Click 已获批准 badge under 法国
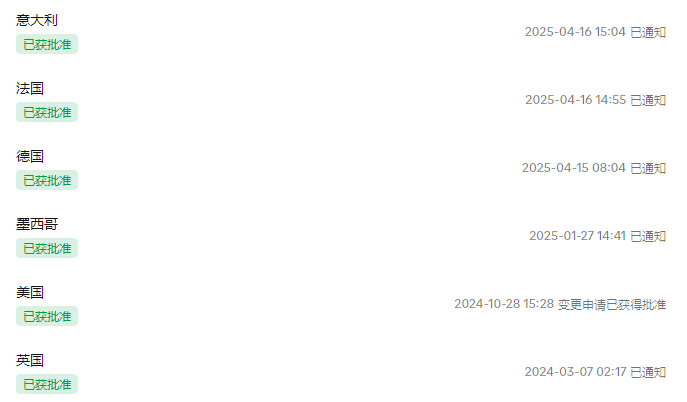Viewport: 687px width, 402px height. click(47, 112)
